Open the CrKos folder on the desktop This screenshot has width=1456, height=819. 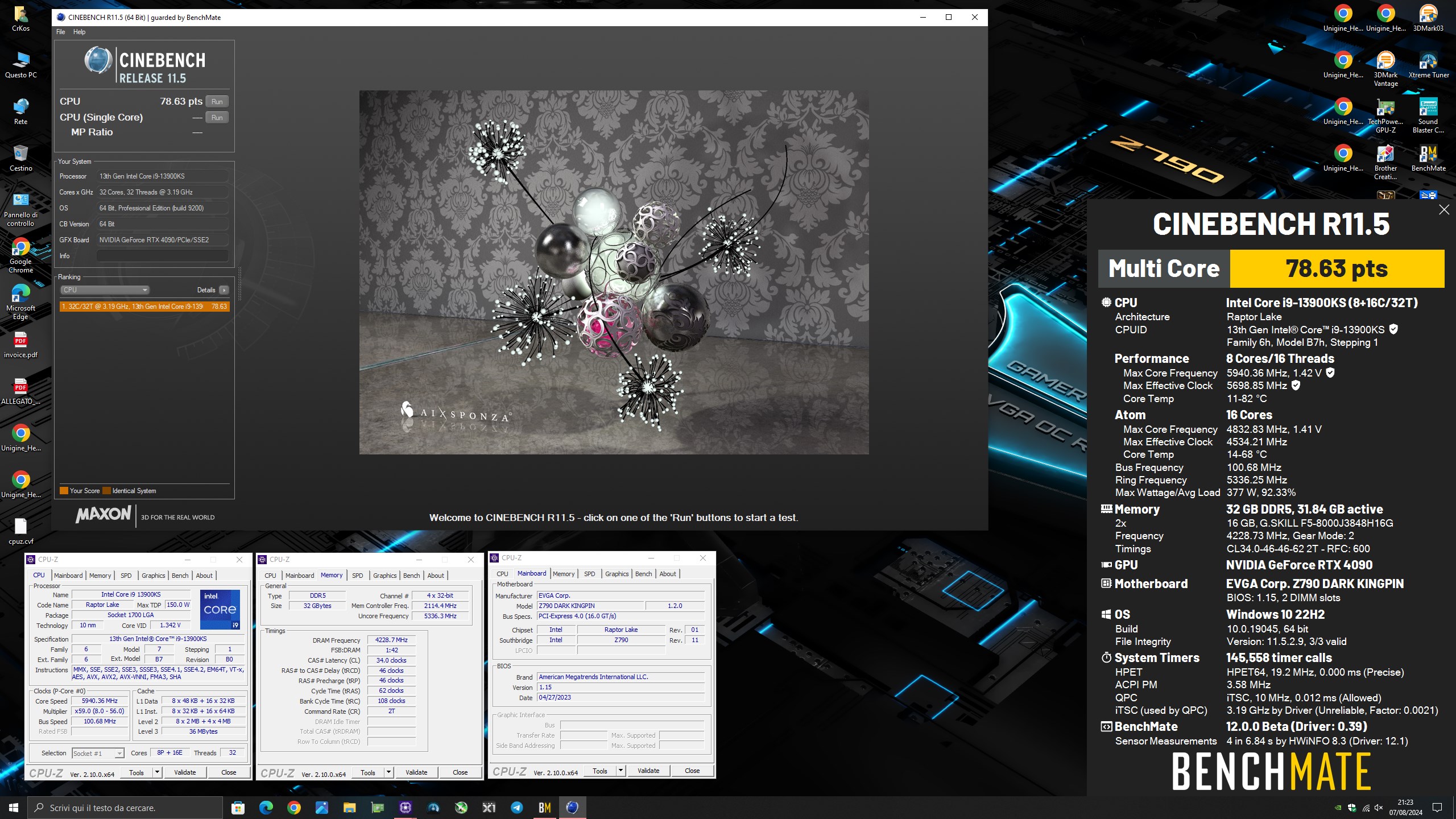[21, 18]
